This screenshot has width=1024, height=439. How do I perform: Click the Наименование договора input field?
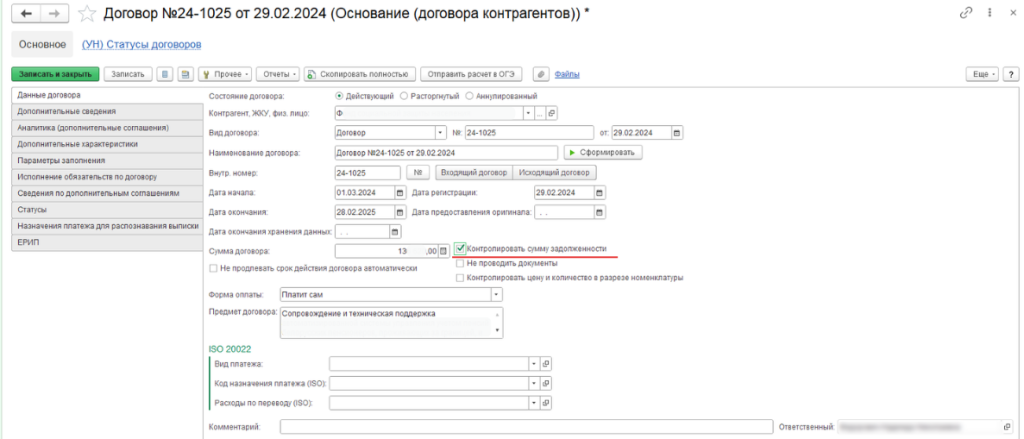[446, 152]
